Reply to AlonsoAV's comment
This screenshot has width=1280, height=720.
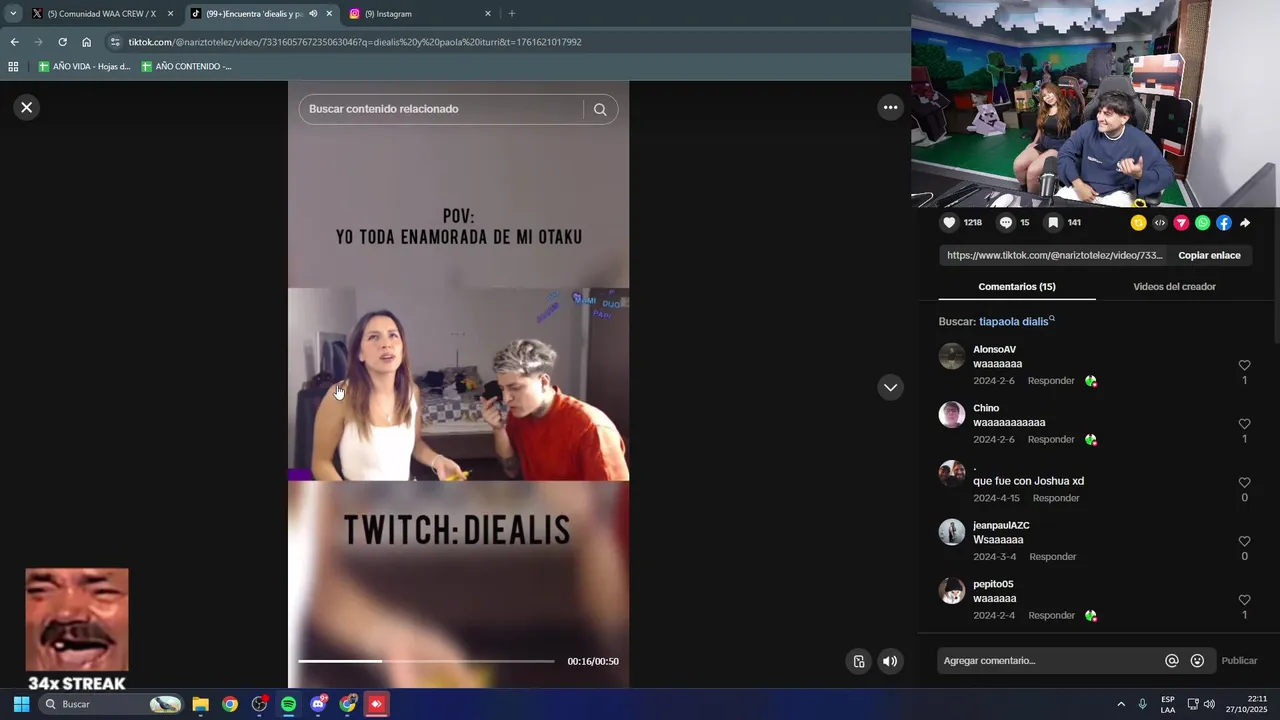pos(1051,381)
